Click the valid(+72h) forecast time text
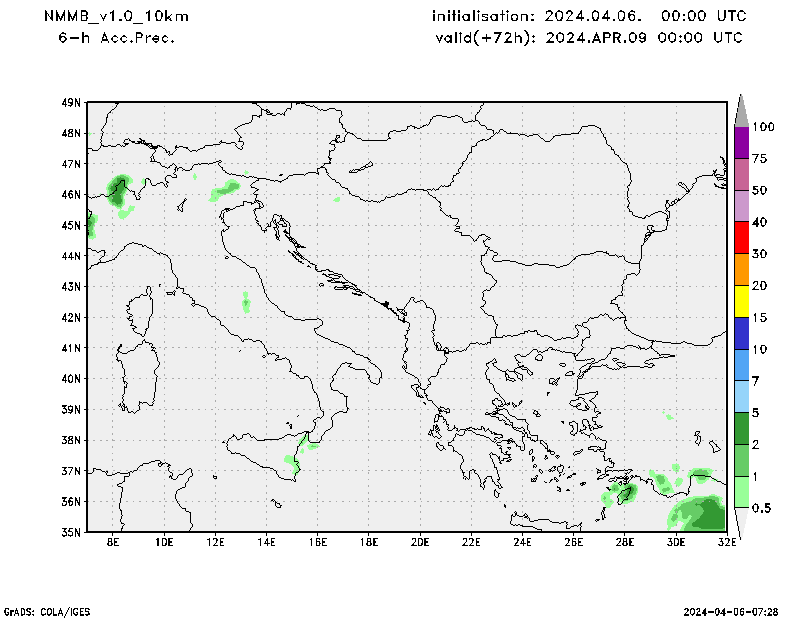The width and height of the screenshot is (800, 618). 588,37
